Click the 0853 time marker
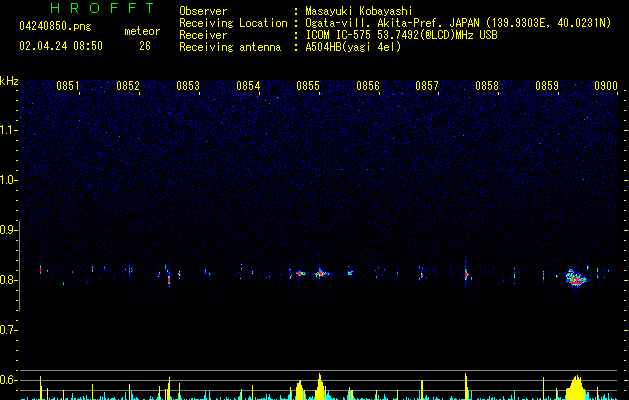This screenshot has height=400, width=629. [x=188, y=86]
